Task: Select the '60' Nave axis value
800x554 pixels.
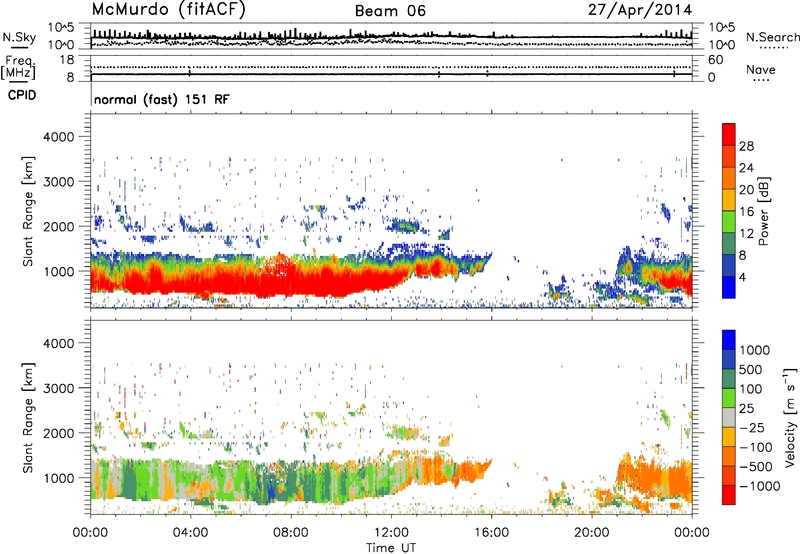Action: pyautogui.click(x=715, y=60)
